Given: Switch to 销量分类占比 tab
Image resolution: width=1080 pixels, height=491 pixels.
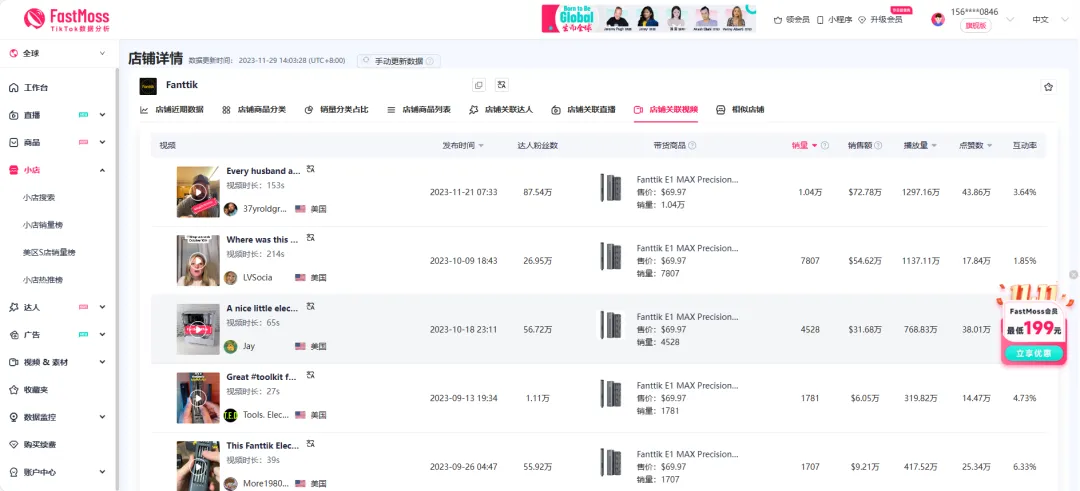Looking at the screenshot, I should tap(336, 109).
